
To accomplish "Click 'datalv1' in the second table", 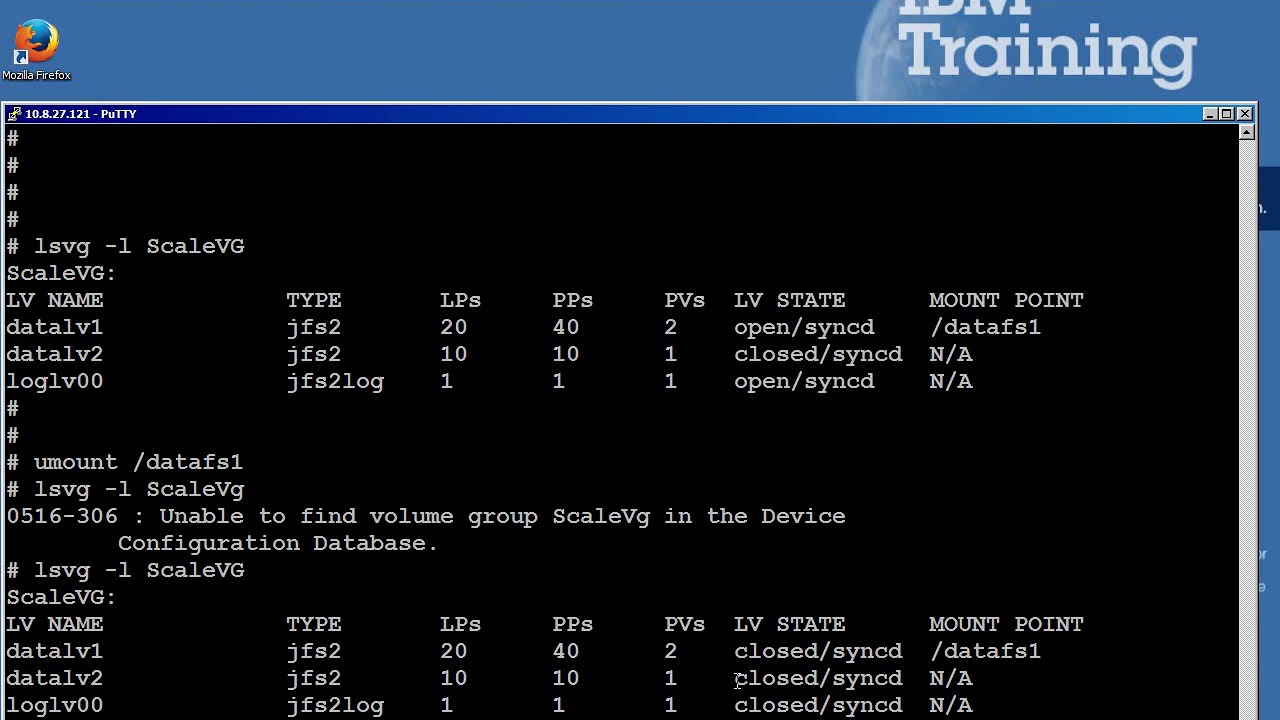I will pos(55,651).
